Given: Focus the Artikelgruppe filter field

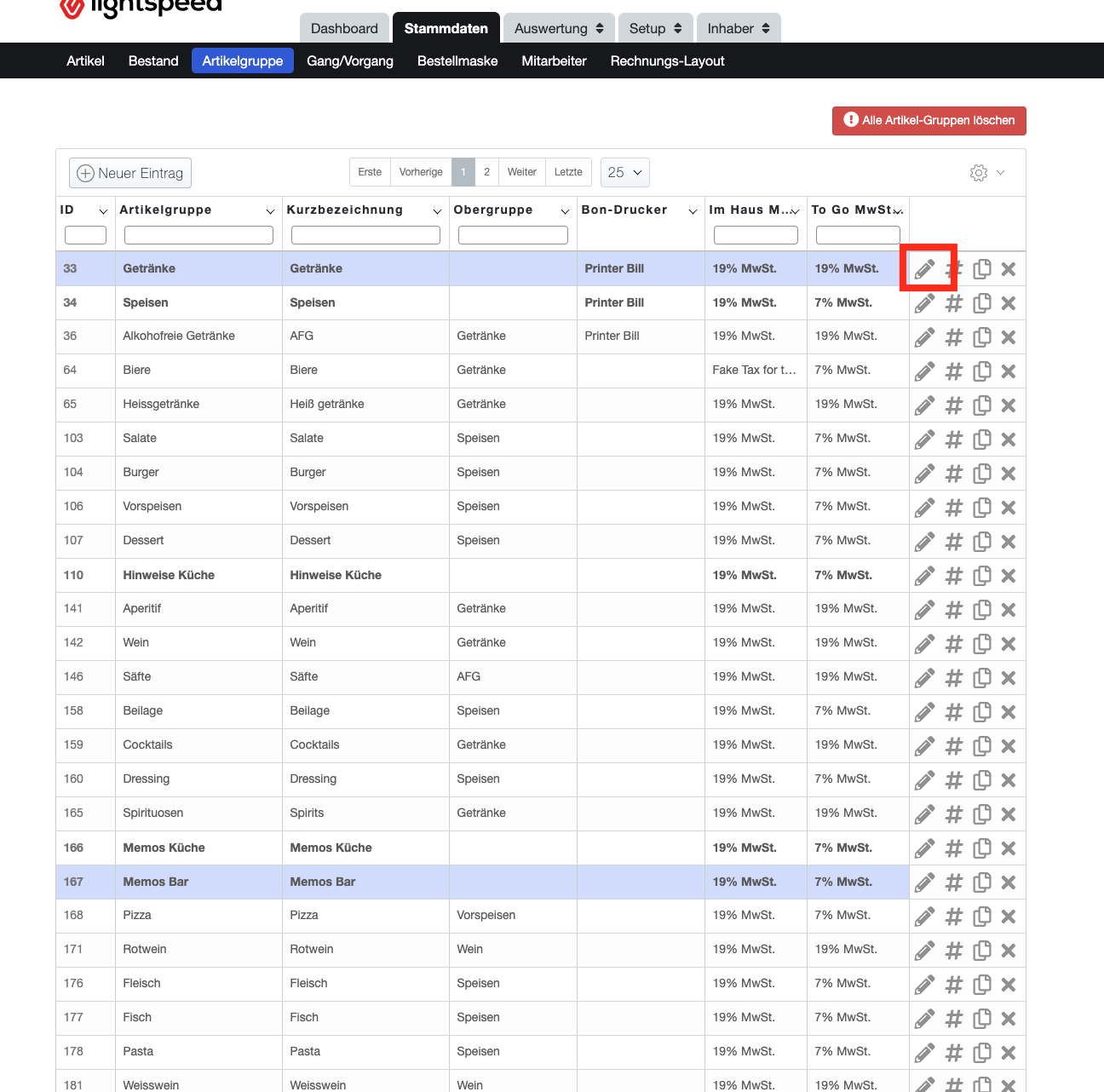Looking at the screenshot, I should coord(198,235).
